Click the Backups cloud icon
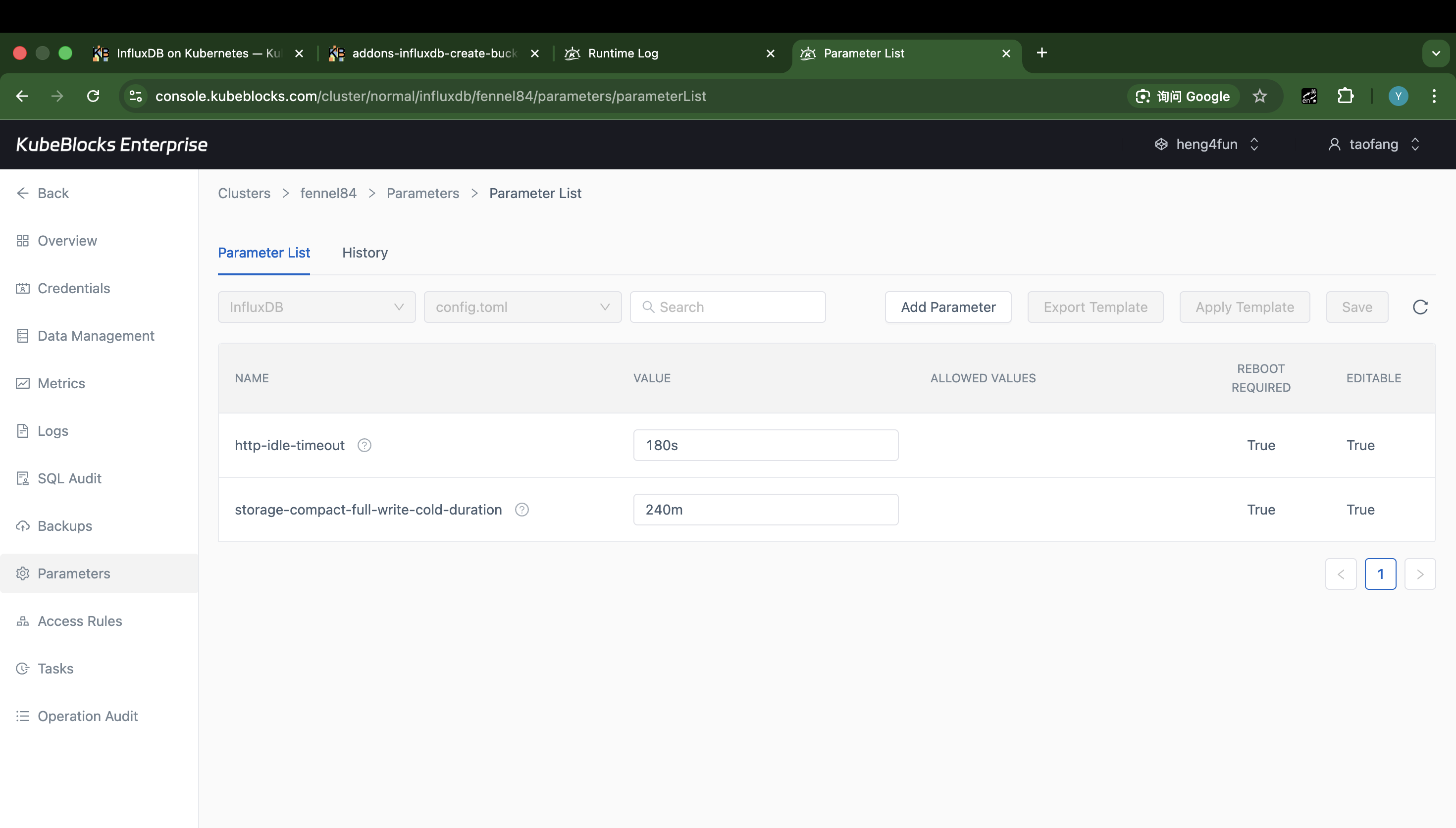The image size is (1456, 828). point(23,526)
